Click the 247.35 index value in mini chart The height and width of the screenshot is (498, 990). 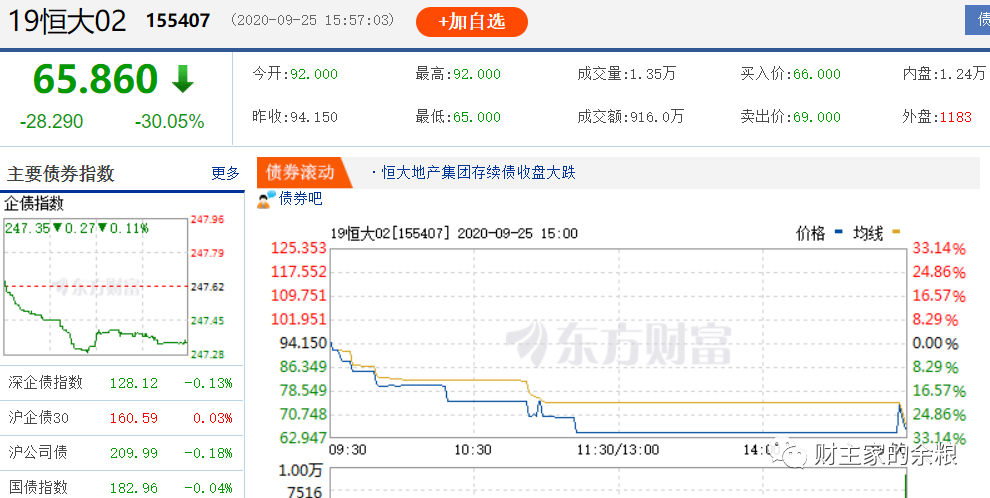click(x=27, y=228)
